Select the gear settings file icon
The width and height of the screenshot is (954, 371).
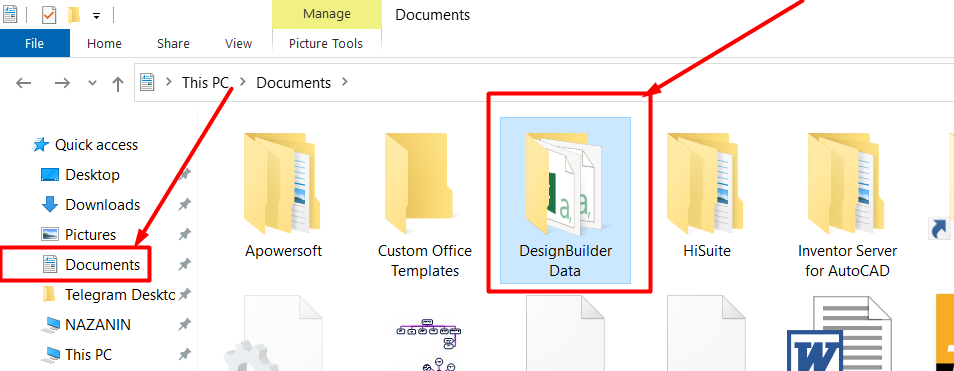(x=273, y=333)
